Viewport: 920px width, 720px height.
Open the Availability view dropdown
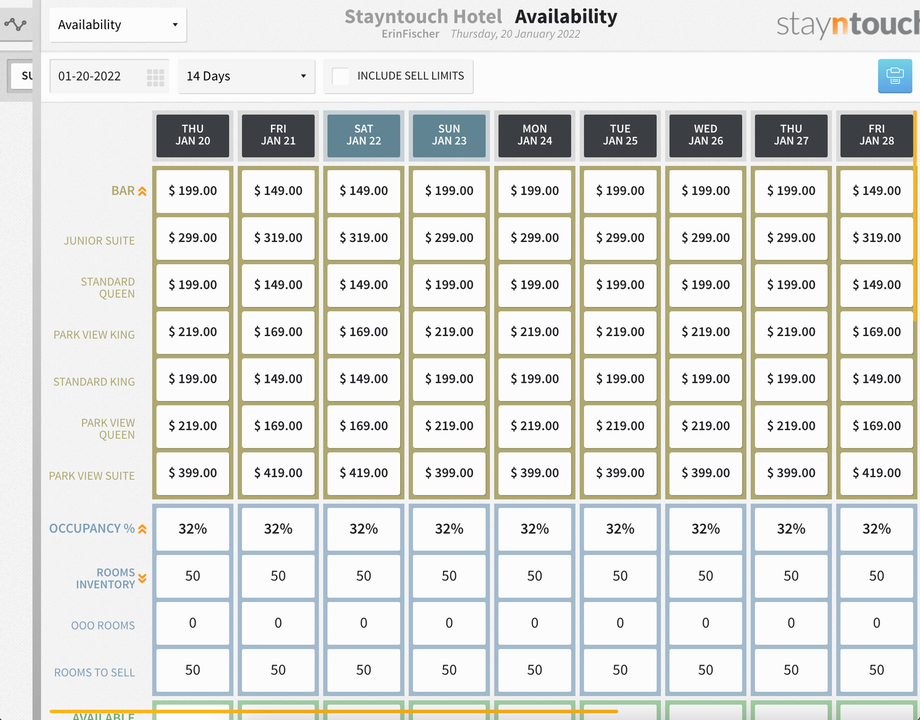pos(118,25)
